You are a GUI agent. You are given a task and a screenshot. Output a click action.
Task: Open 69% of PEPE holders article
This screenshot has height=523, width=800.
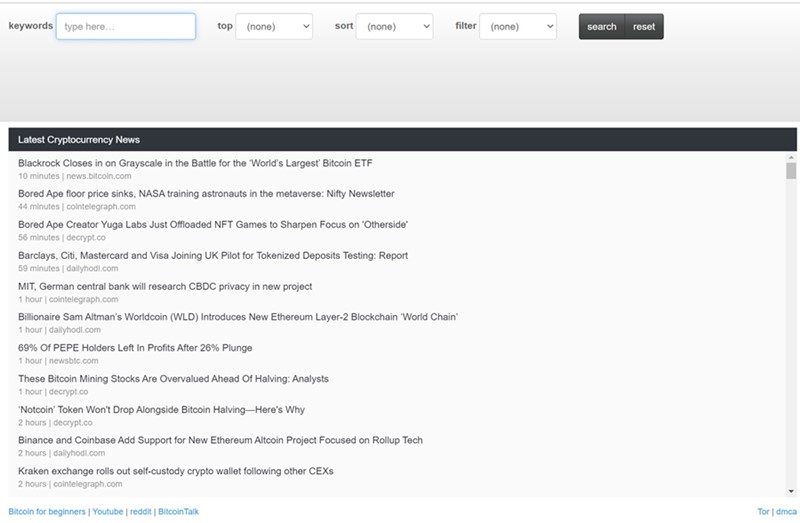coord(135,348)
